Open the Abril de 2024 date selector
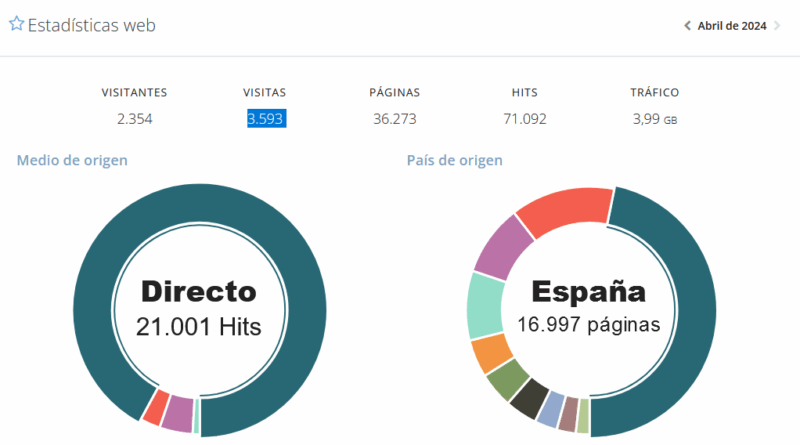The image size is (800, 445). point(731,26)
